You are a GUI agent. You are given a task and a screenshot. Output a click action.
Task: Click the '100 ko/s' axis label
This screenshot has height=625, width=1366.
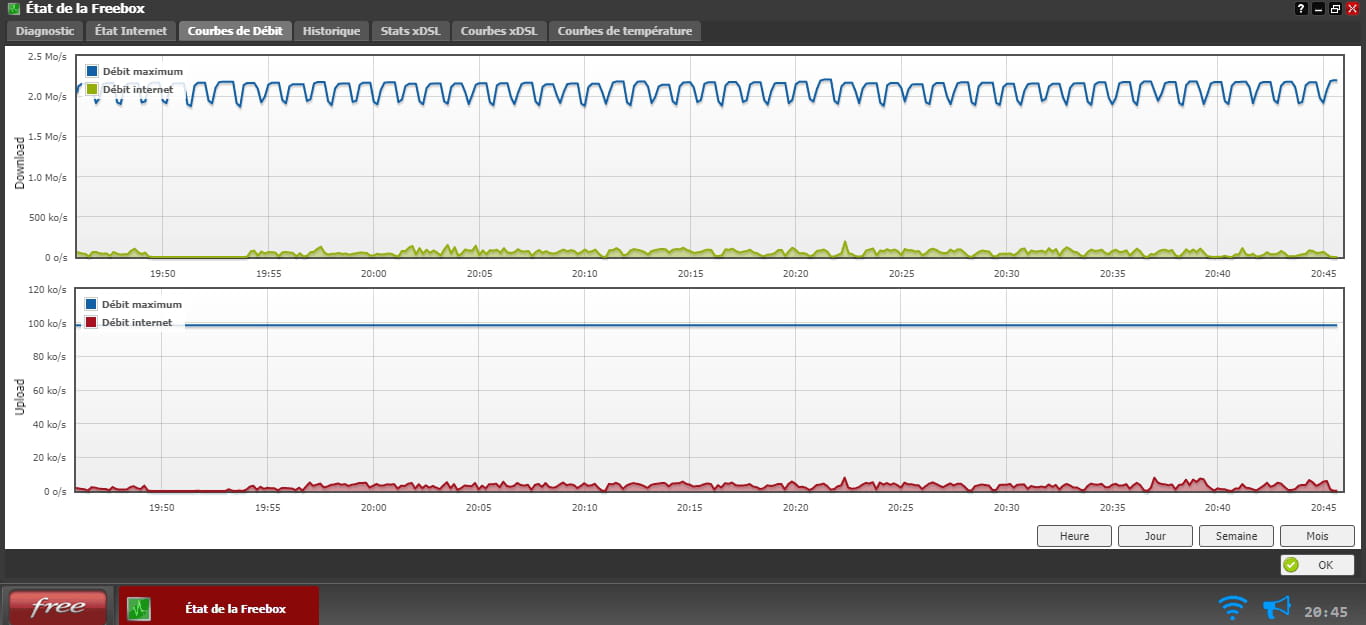point(47,324)
